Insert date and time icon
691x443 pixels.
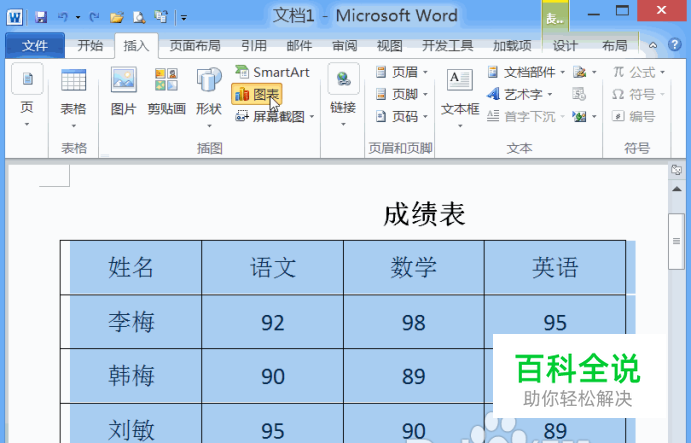pyautogui.click(x=579, y=94)
